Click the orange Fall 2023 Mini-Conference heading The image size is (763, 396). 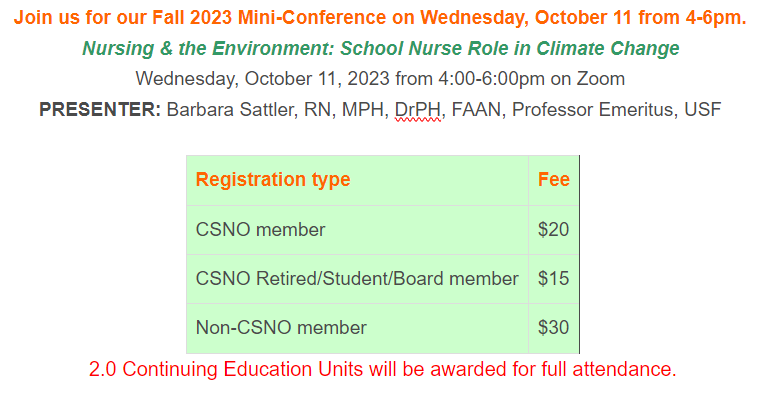tap(380, 18)
